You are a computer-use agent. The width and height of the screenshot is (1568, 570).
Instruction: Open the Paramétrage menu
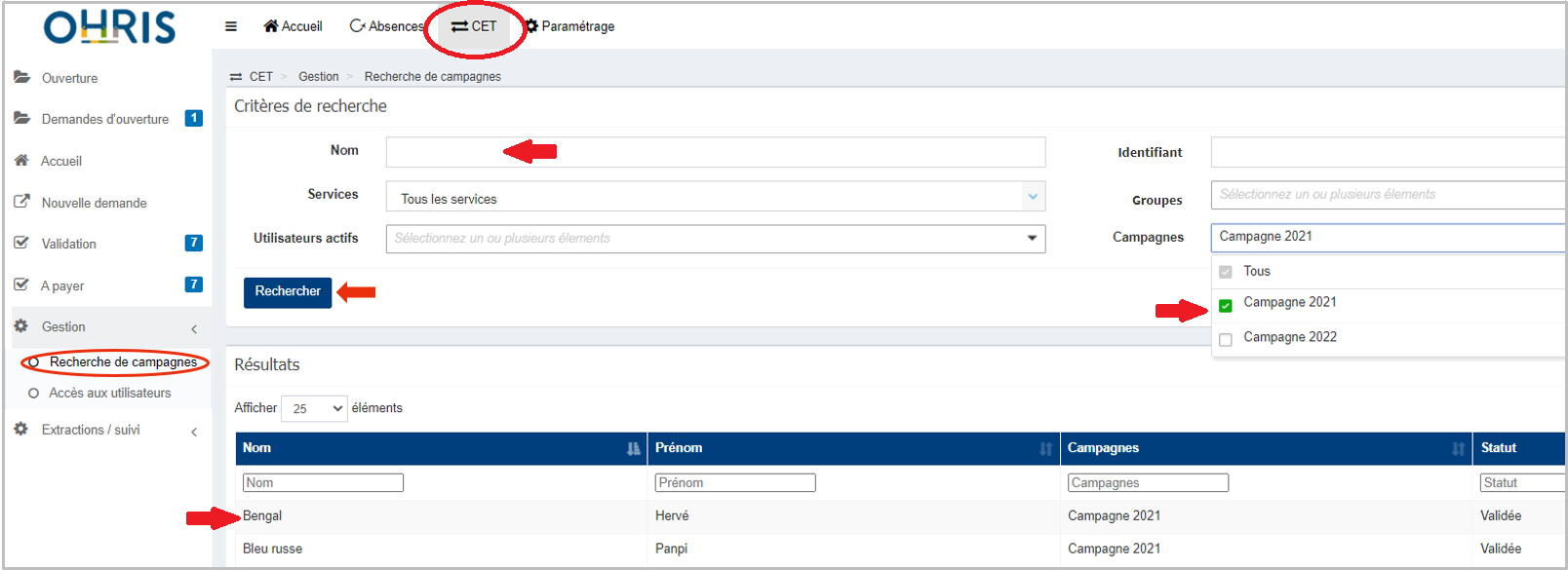(570, 26)
